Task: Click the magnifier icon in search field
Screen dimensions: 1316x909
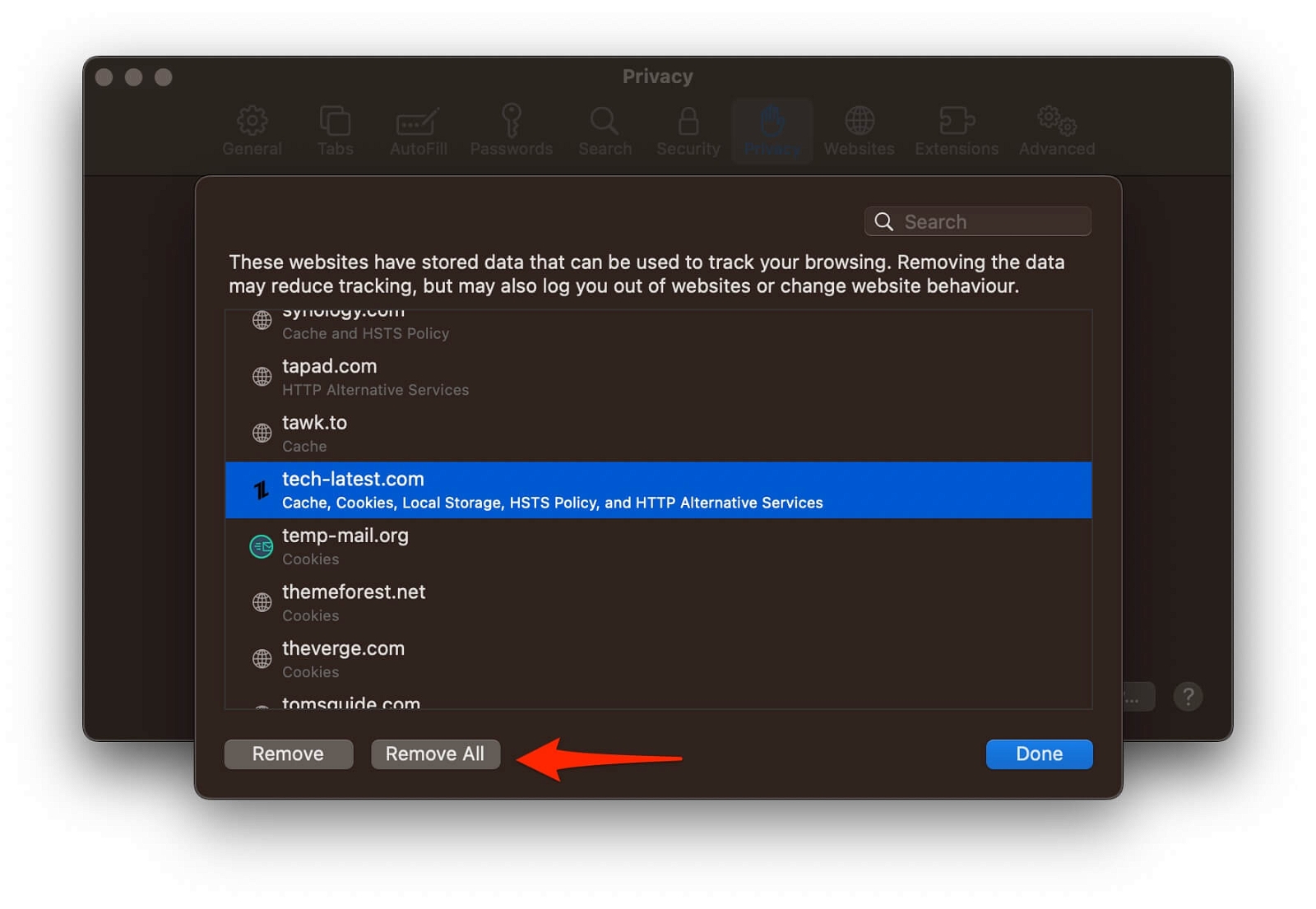Action: pyautogui.click(x=883, y=221)
